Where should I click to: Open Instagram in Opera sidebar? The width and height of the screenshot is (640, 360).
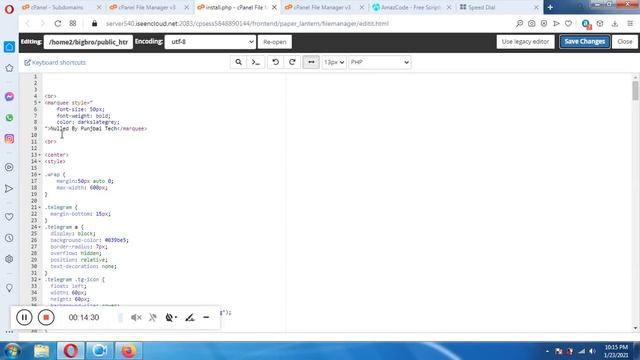pos(9,139)
